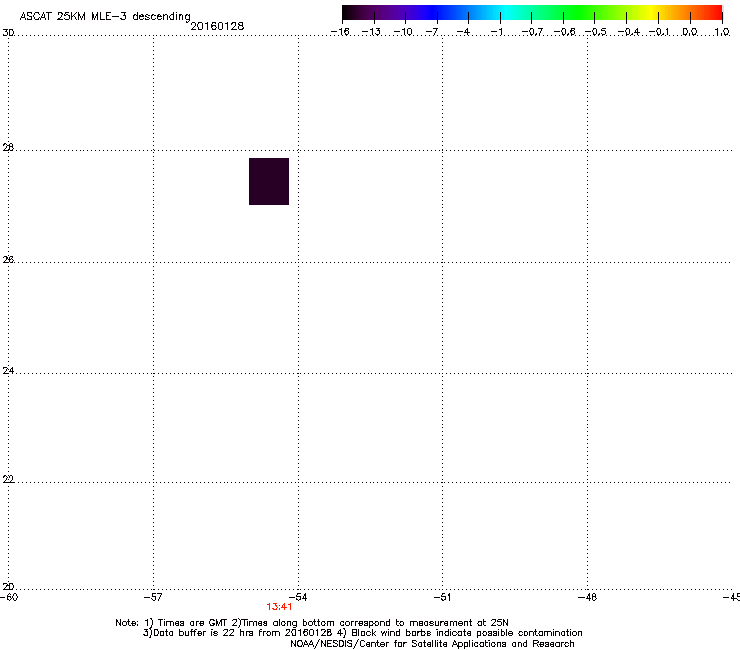Click the longitude -48 axis label
The image size is (740, 650).
587,597
